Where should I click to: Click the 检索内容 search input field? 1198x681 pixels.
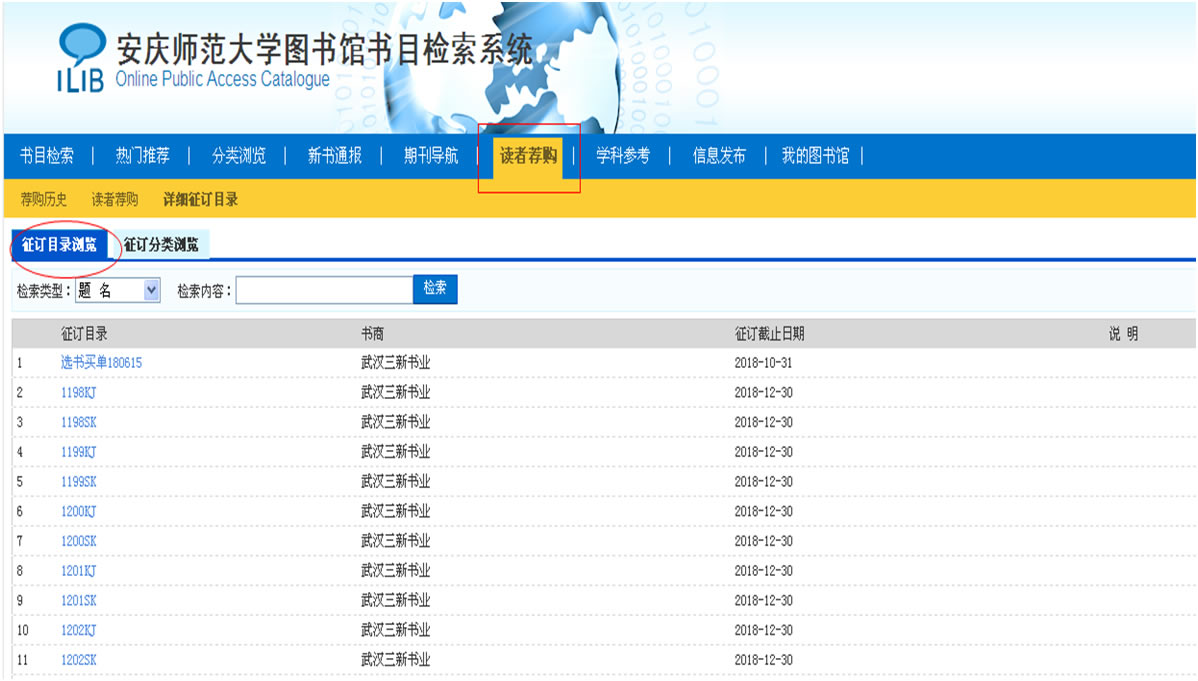324,290
